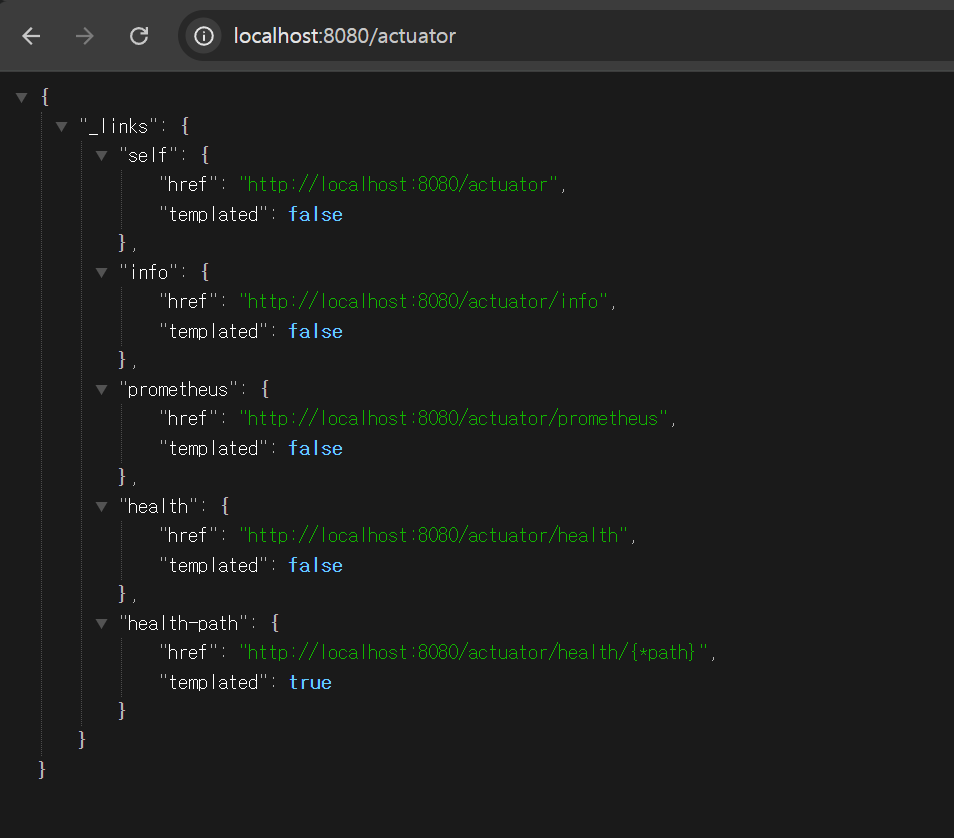Collapse the "info" node
Image resolution: width=954 pixels, height=838 pixels.
[102, 273]
